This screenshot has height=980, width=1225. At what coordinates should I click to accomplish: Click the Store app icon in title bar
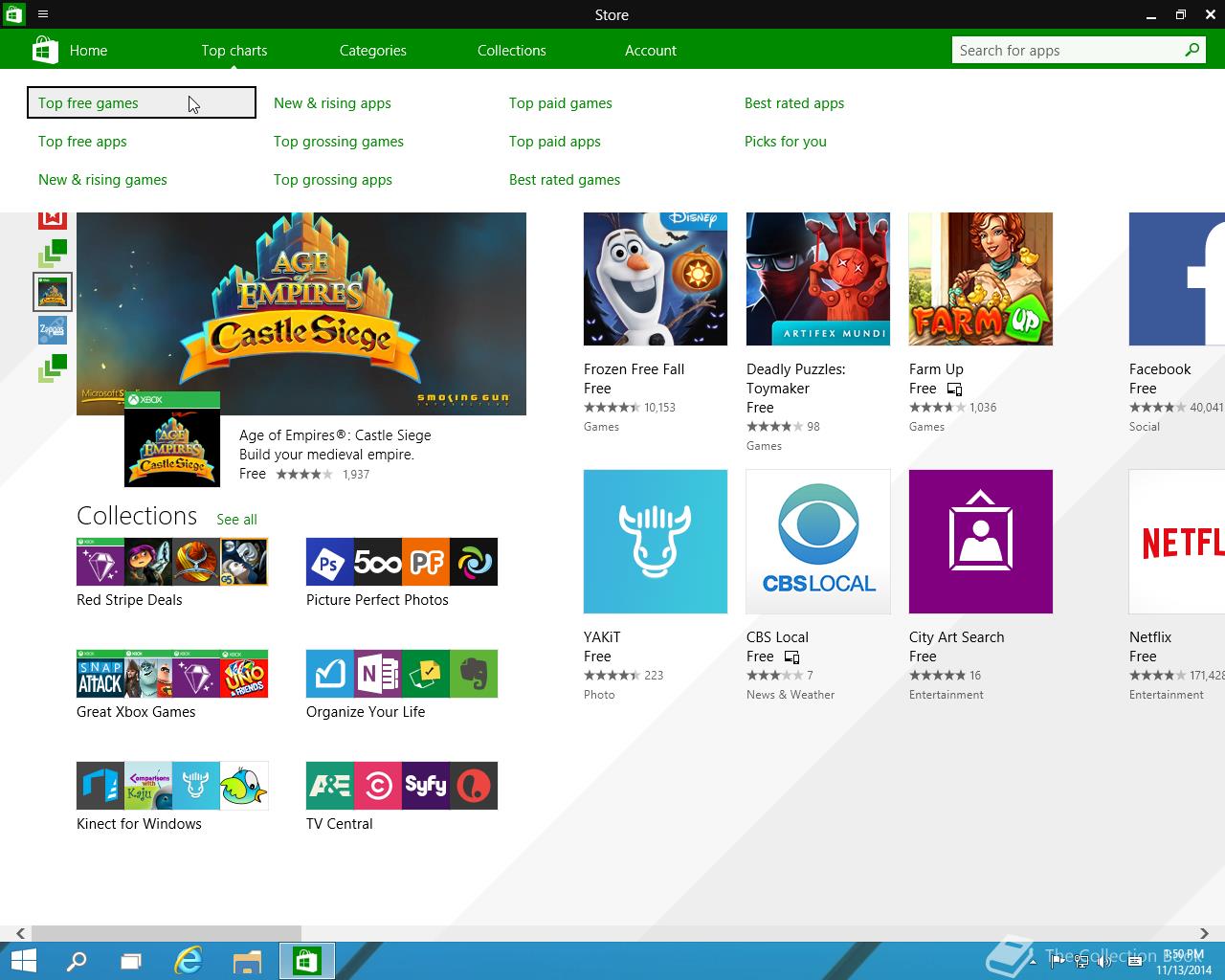[x=13, y=14]
